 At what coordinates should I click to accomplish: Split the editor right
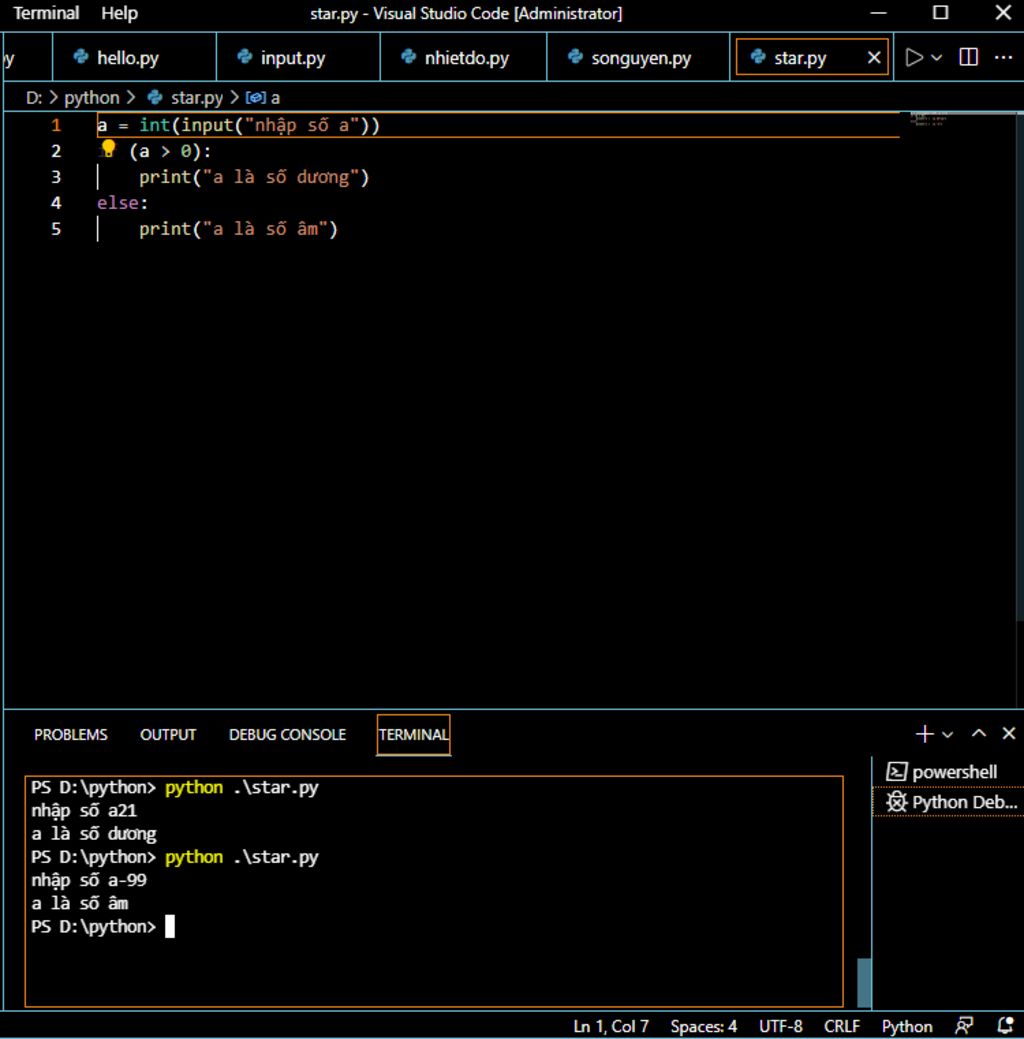(968, 57)
